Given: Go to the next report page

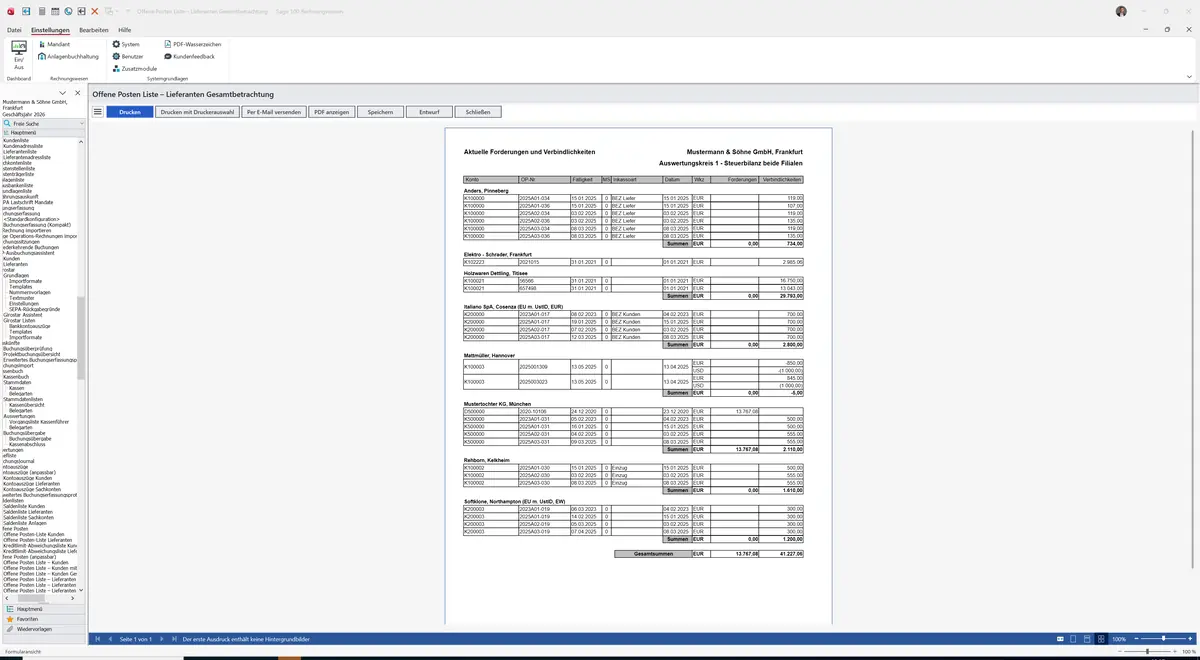Looking at the screenshot, I should coord(161,639).
